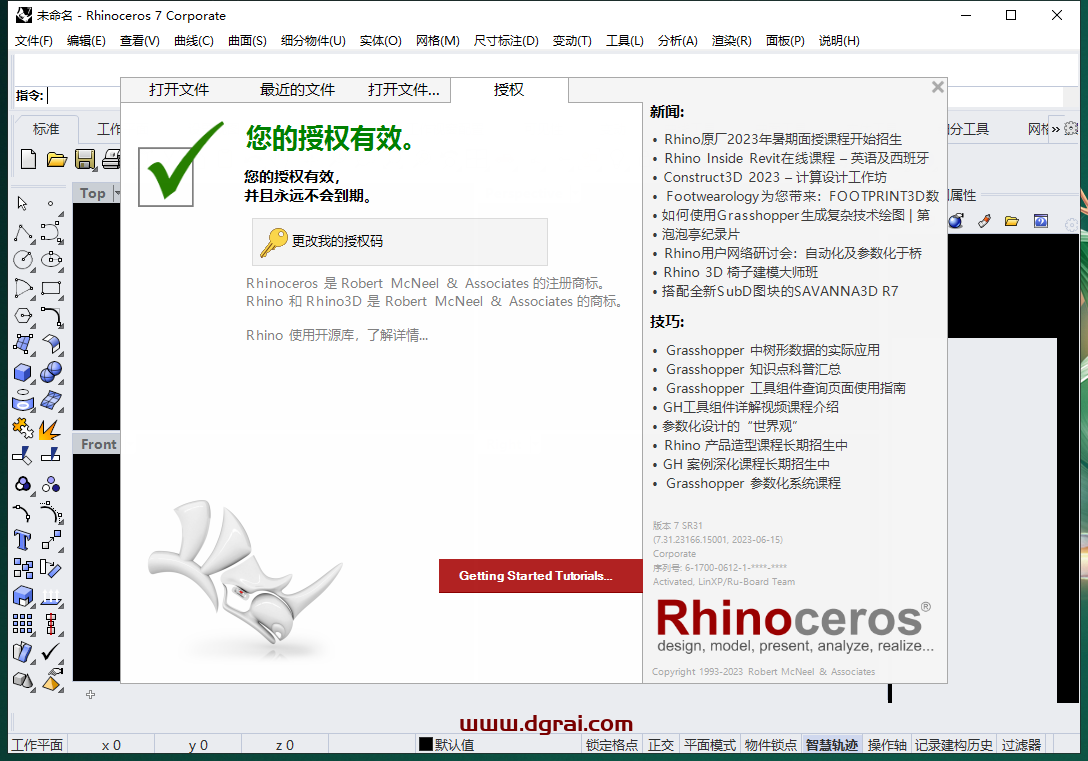
Task: Click the checkmark Check objects icon
Action: coord(51,652)
